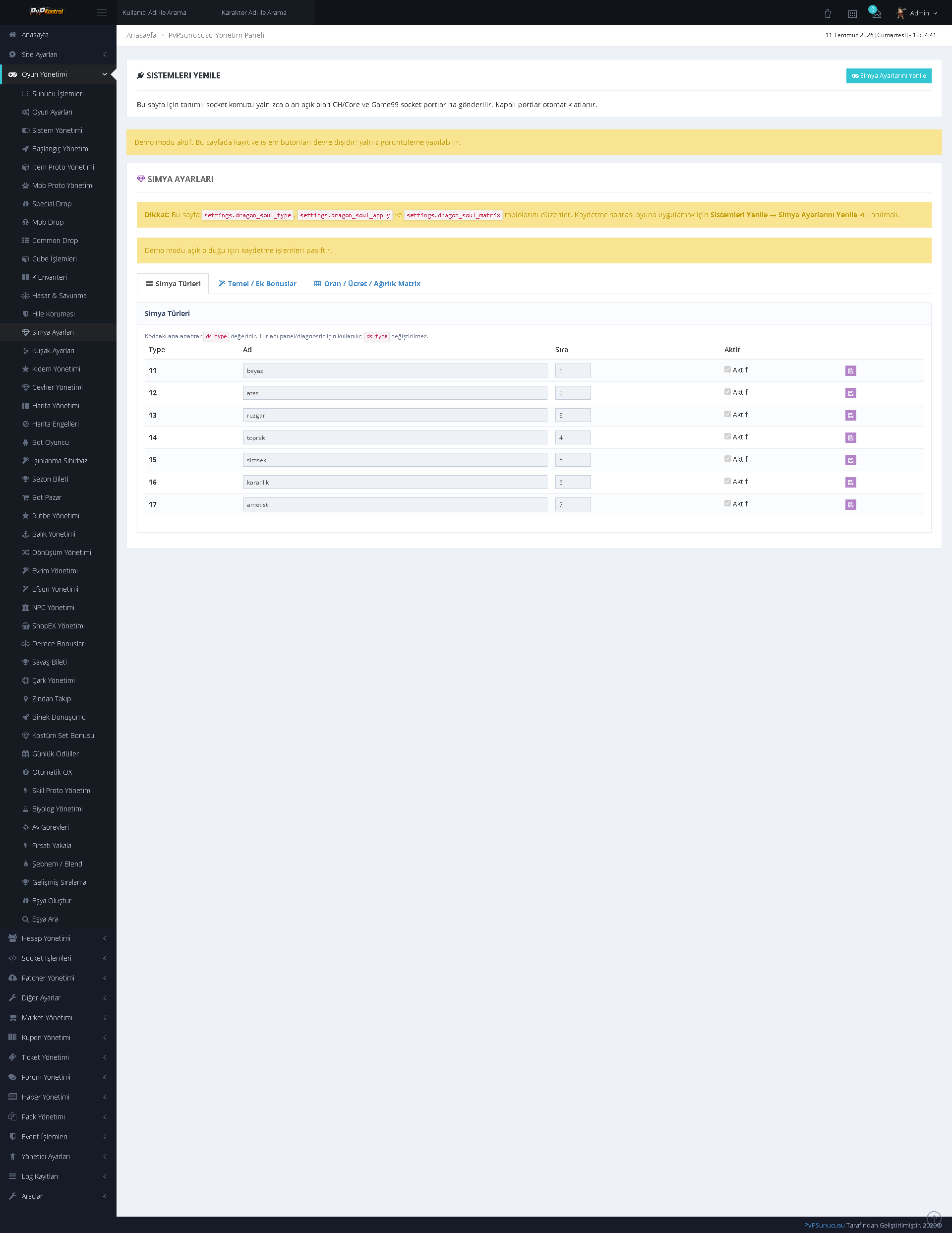Click the Bot Pazar cart icon
This screenshot has width=952, height=1233.
25,497
